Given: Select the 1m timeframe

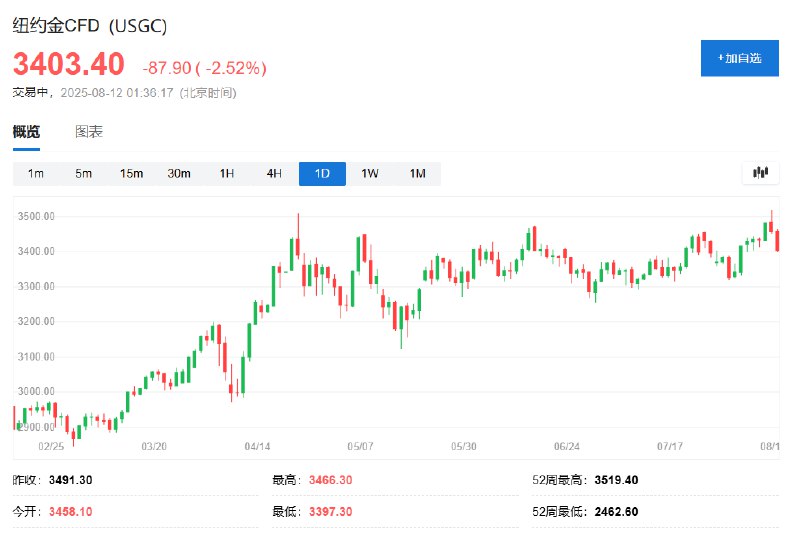Looking at the screenshot, I should (x=36, y=174).
